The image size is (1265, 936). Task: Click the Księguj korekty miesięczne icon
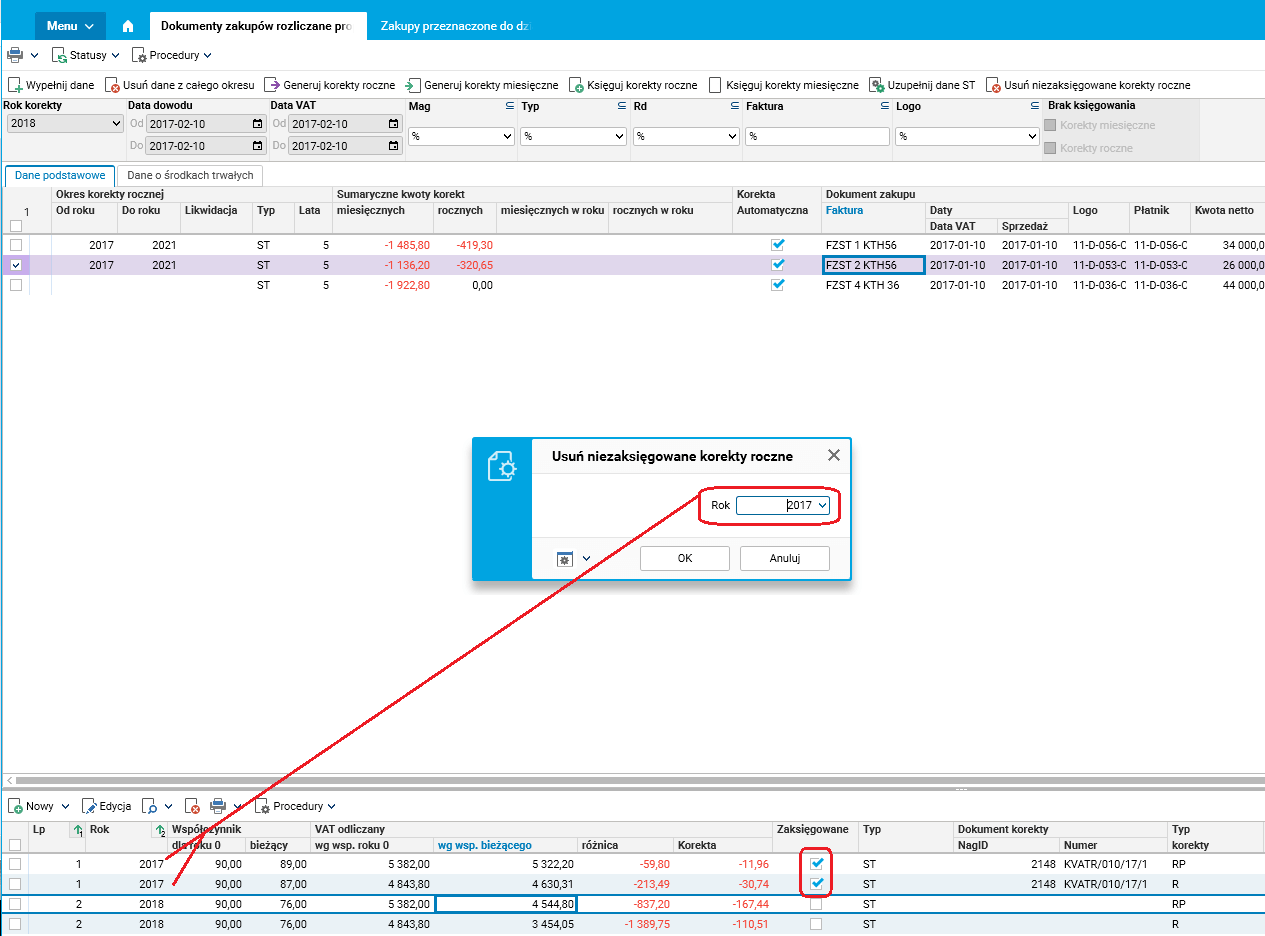pos(715,86)
